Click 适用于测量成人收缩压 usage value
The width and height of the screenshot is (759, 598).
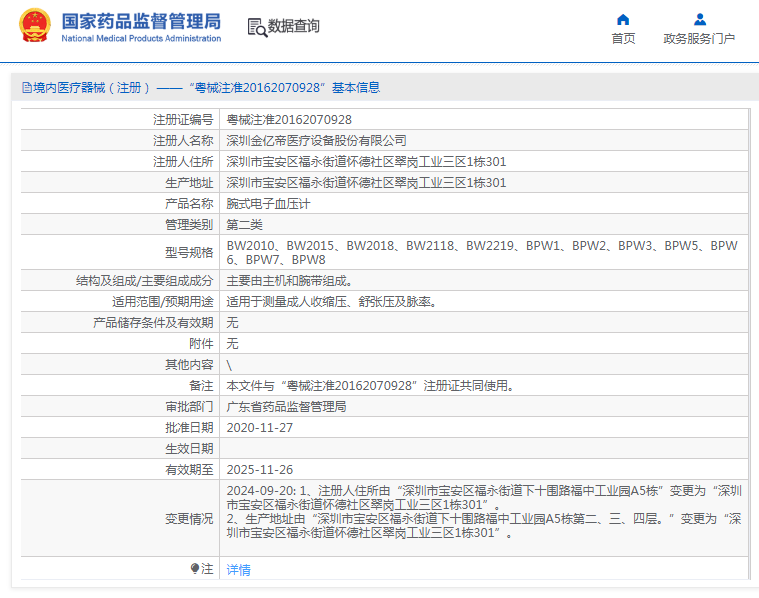331,302
